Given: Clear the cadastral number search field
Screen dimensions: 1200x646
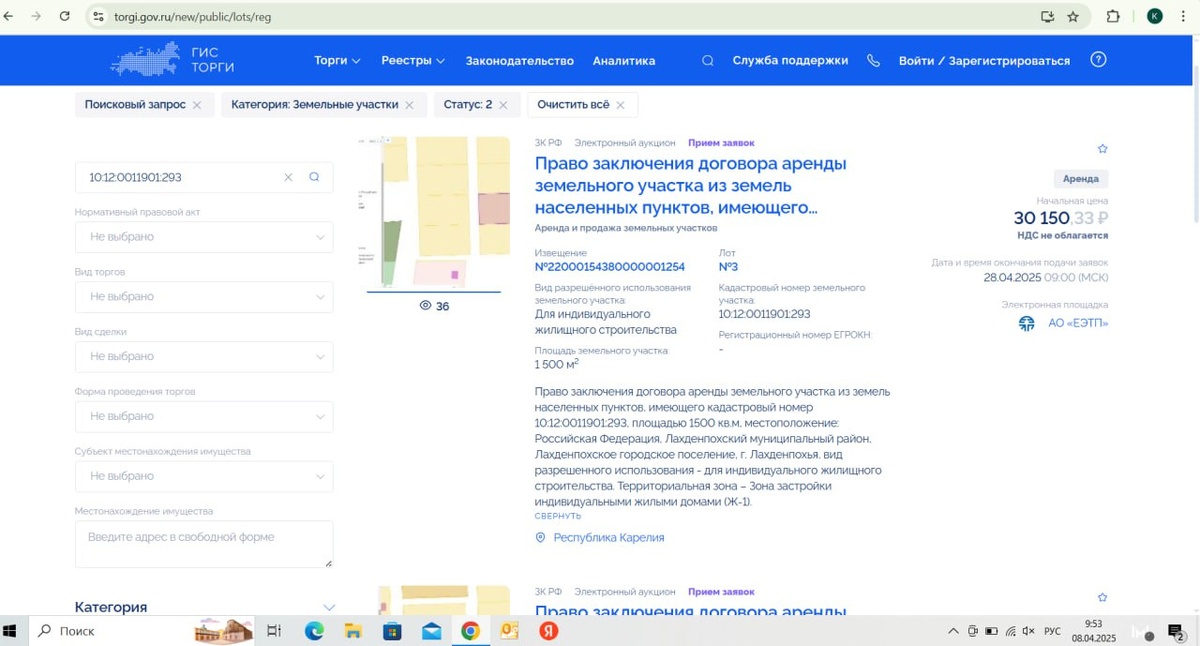Looking at the screenshot, I should click(288, 177).
